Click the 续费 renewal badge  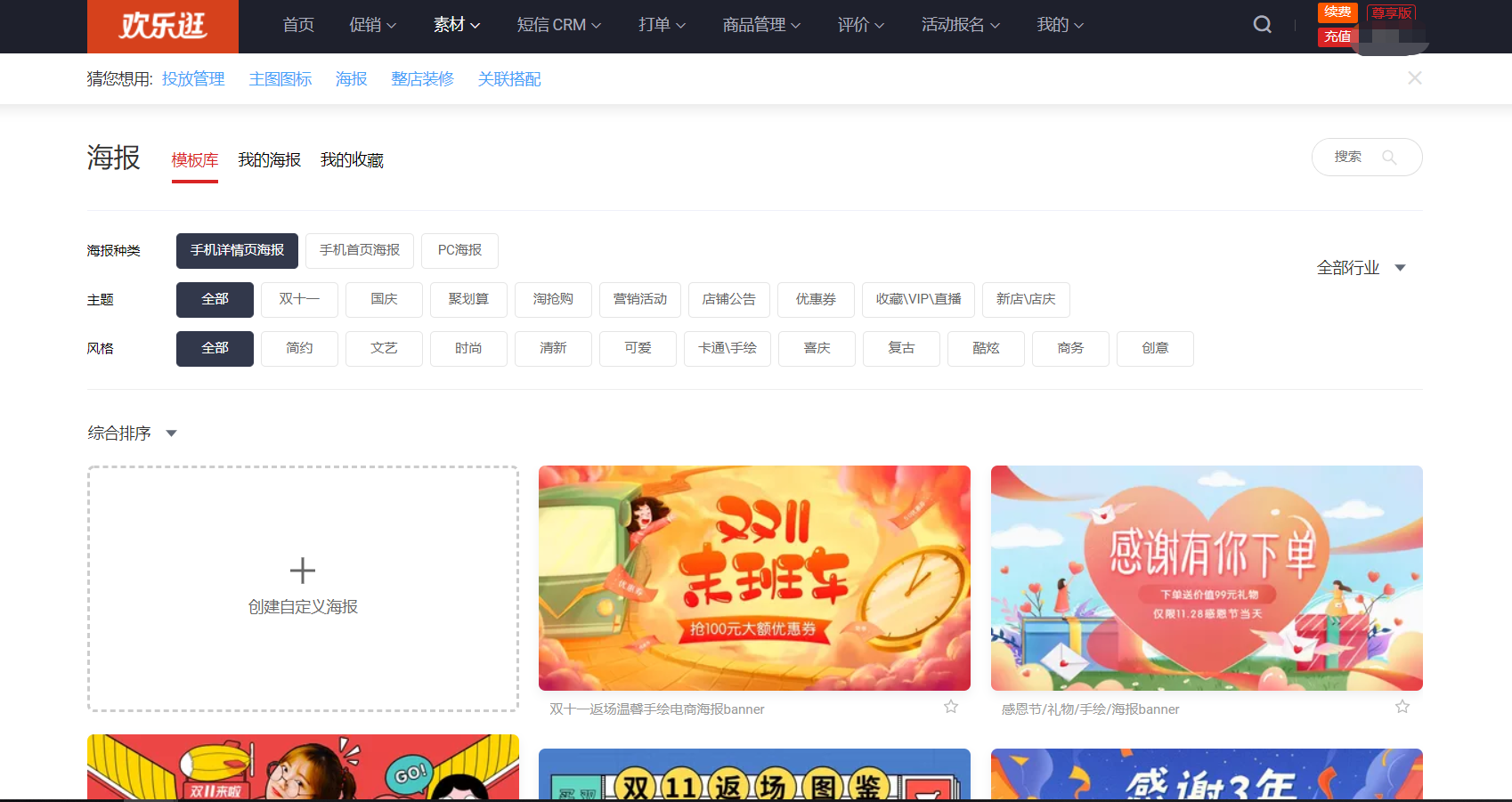click(1337, 12)
